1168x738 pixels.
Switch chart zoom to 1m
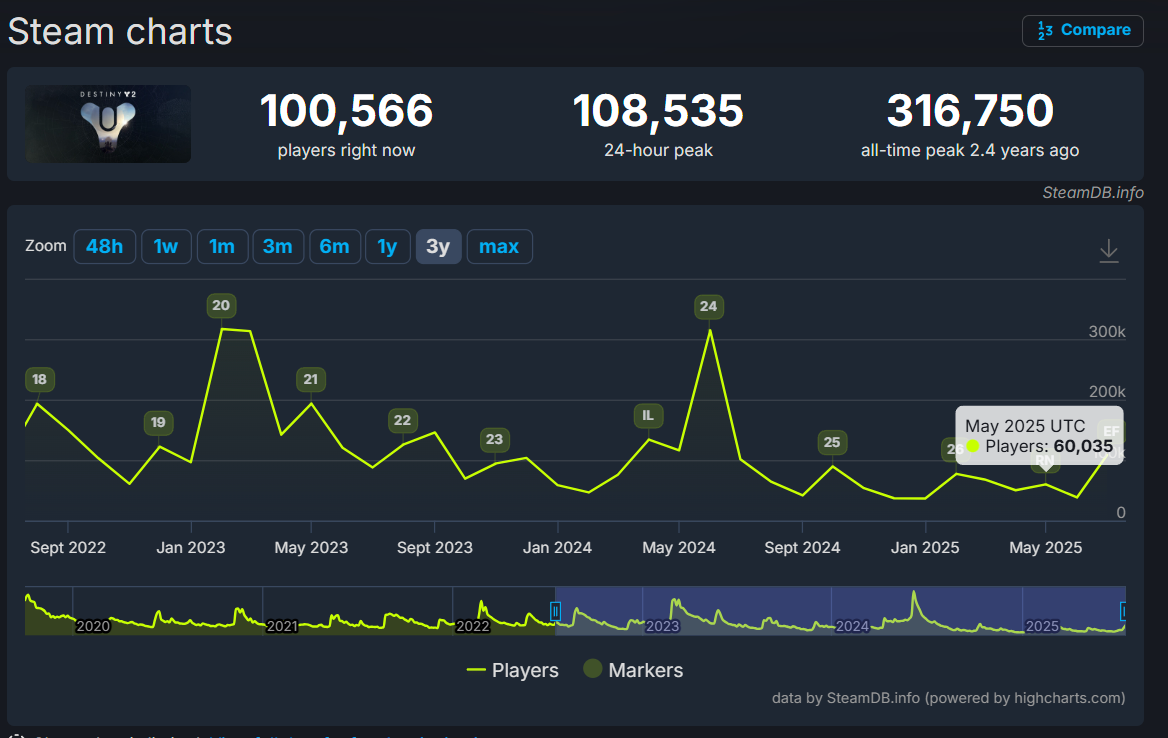(222, 246)
